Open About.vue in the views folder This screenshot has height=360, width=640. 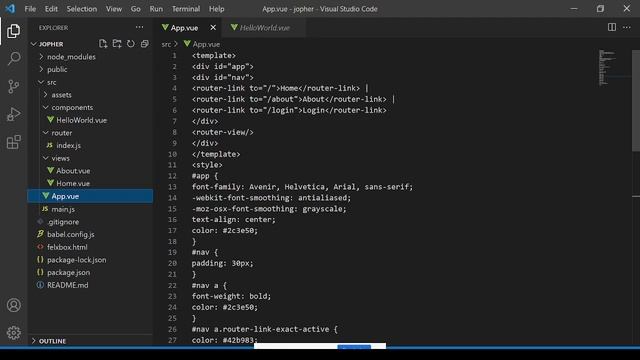coord(90,171)
